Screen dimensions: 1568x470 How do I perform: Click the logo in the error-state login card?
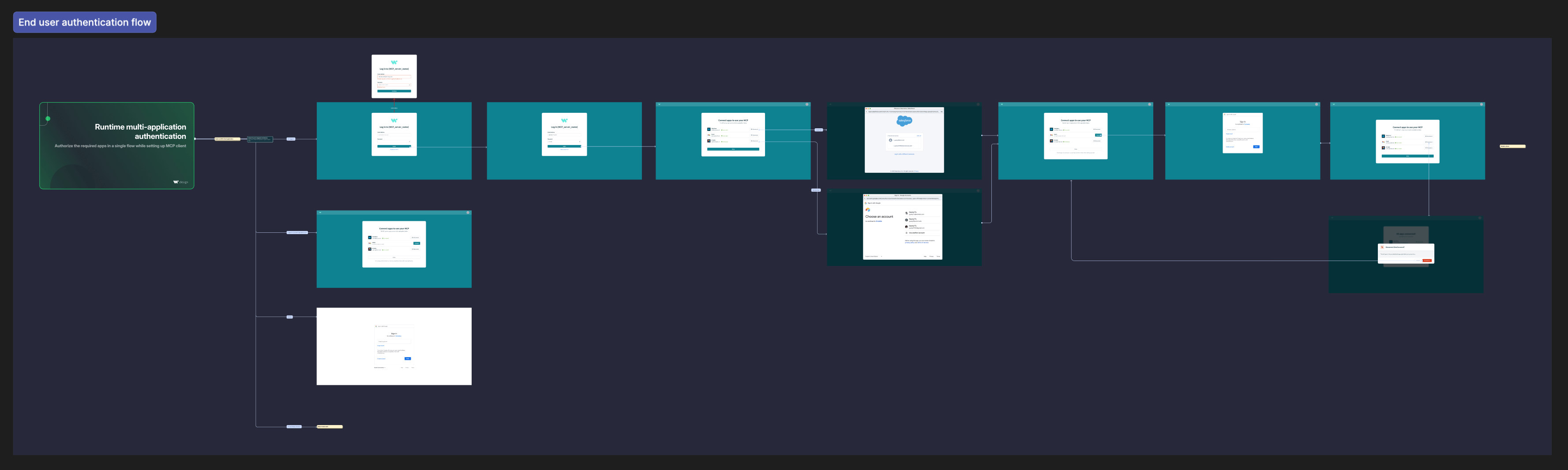[x=394, y=62]
